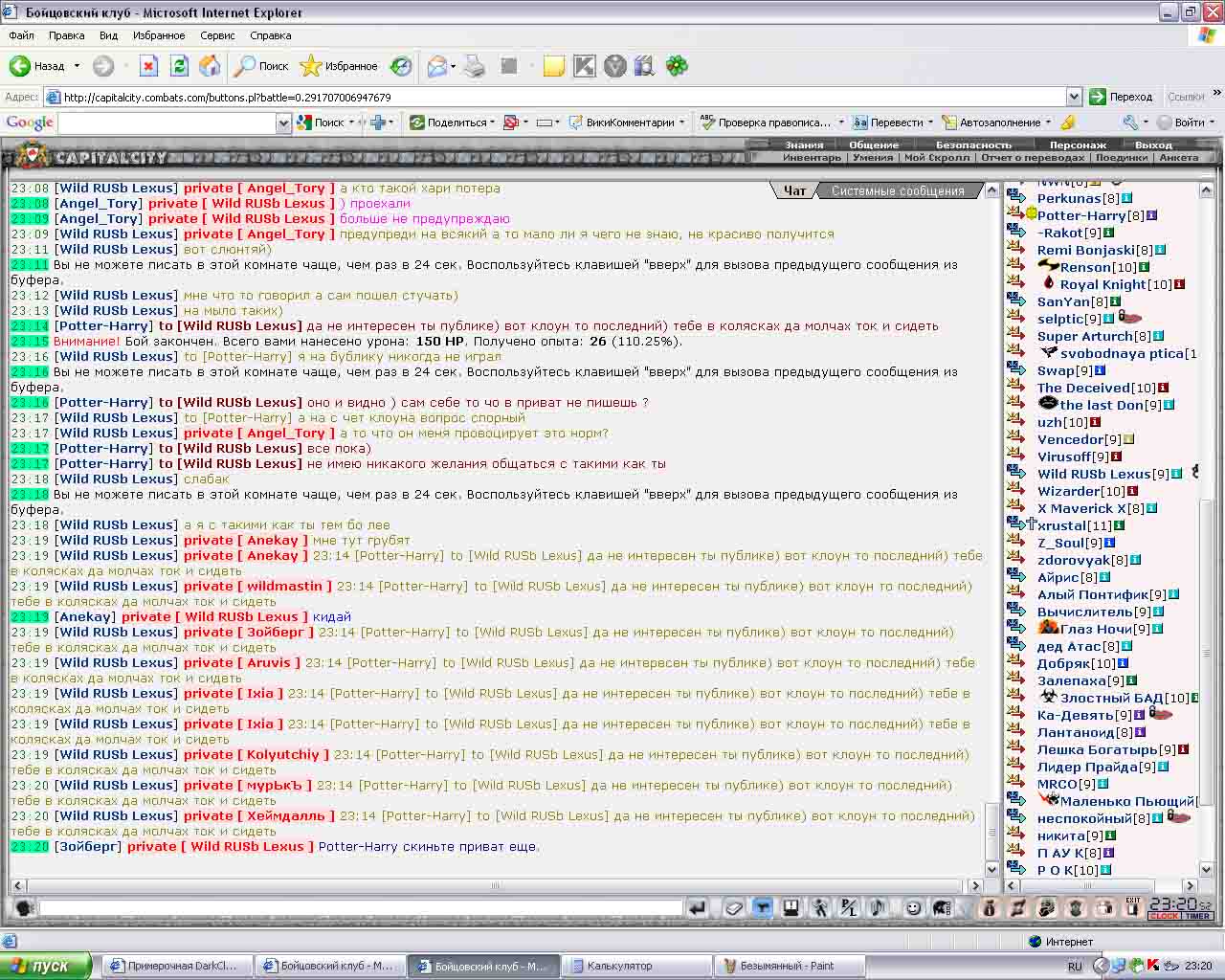Viewport: 1225px width, 980px height.
Task: Open the Персонаж game menu
Action: point(1078,145)
